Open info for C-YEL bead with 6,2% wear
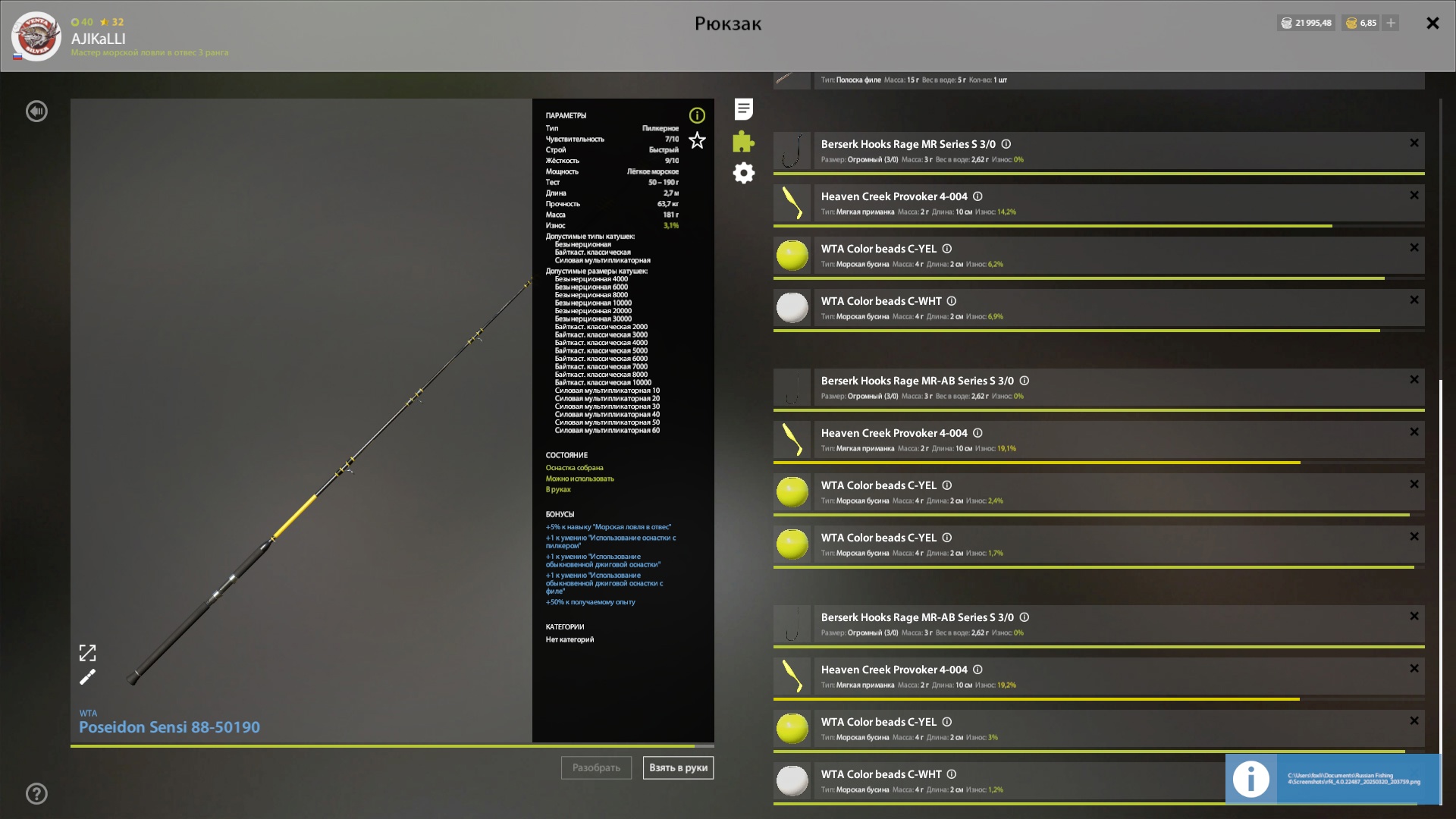The height and width of the screenshot is (819, 1456). (x=947, y=249)
